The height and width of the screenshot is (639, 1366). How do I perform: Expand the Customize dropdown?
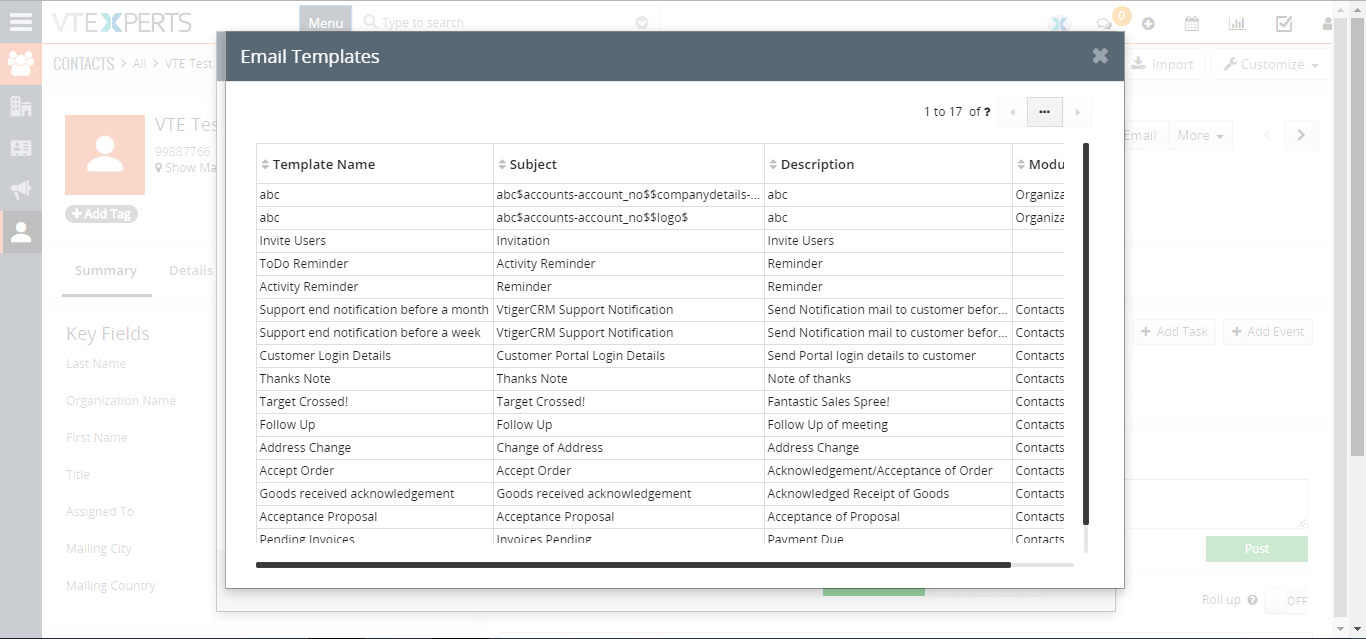click(x=1270, y=63)
